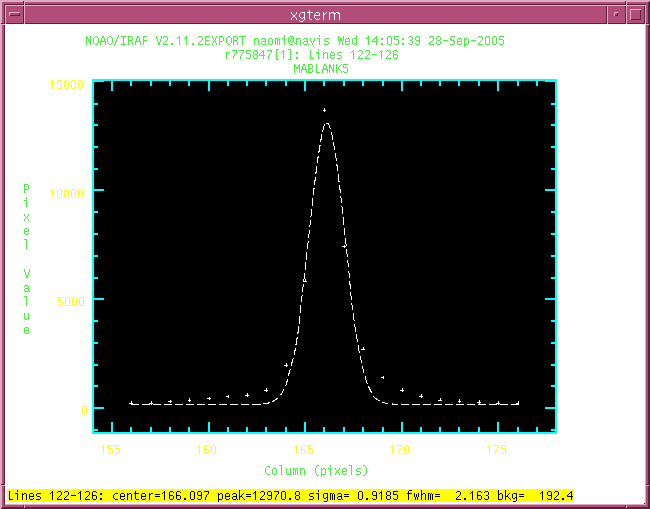Click the 0 label on the y-axis
650x509 pixels.
(84, 410)
